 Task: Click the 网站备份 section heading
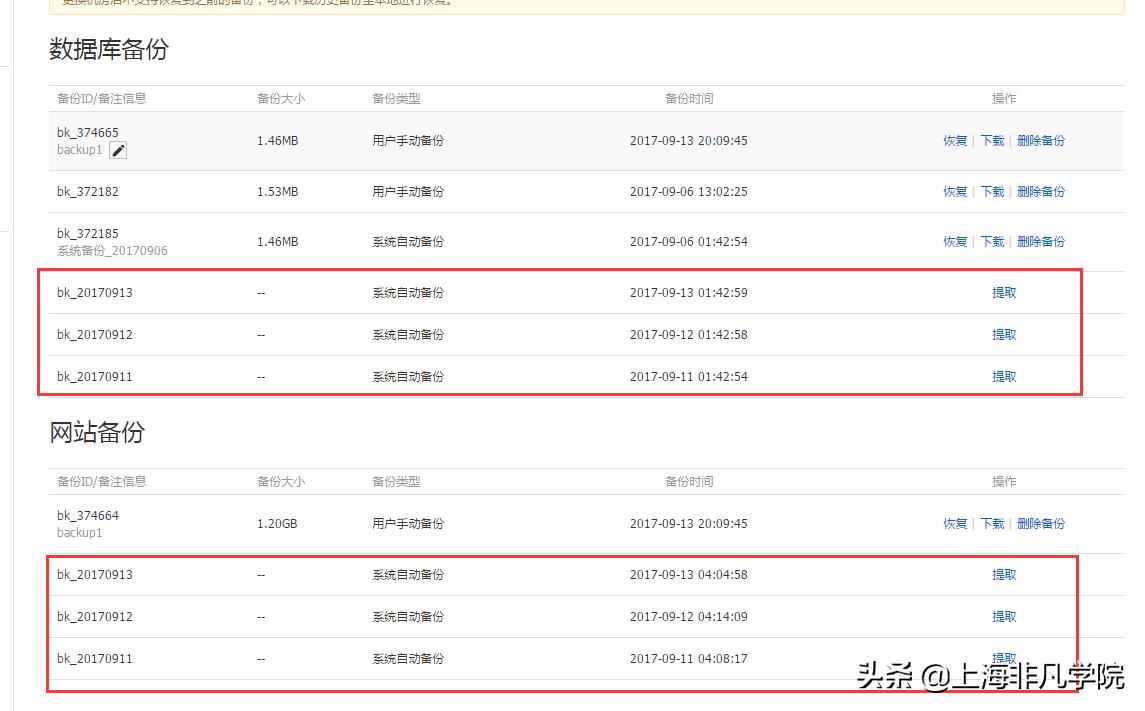97,432
